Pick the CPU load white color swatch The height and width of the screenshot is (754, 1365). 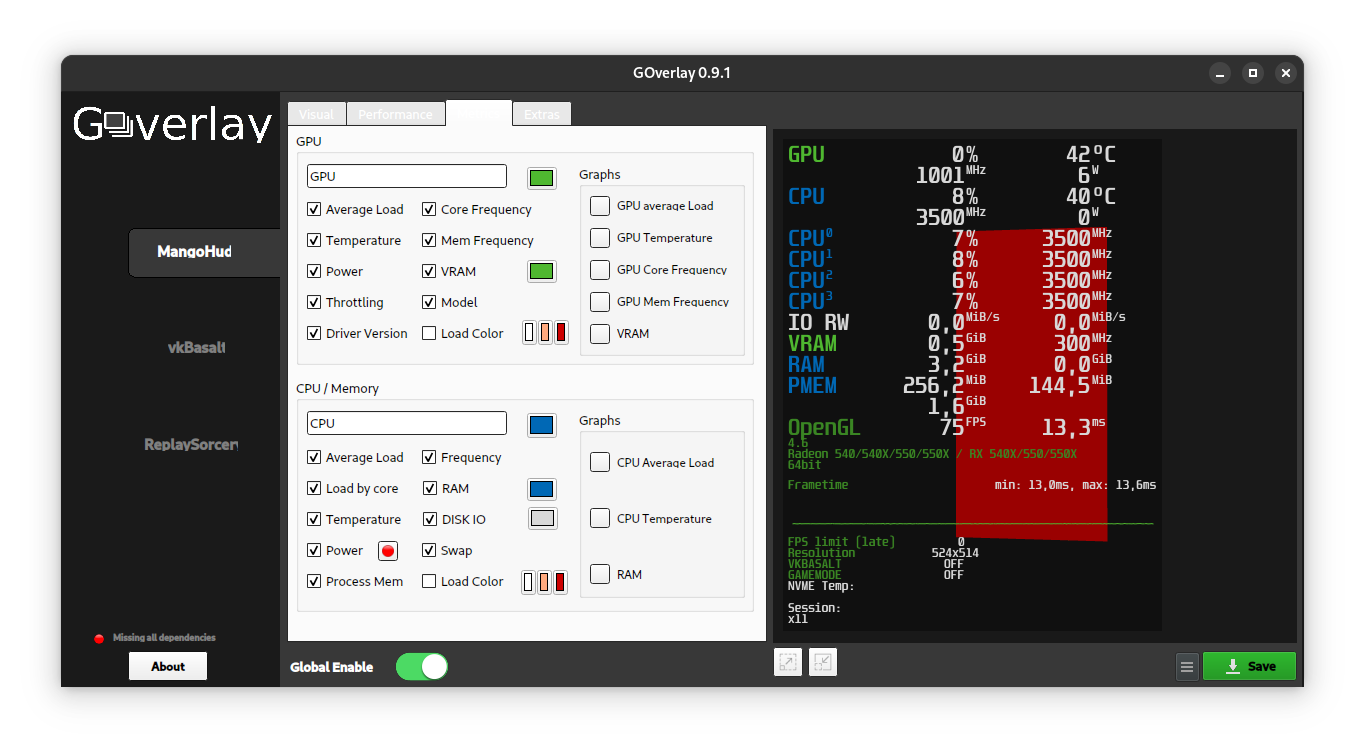pyautogui.click(x=529, y=581)
